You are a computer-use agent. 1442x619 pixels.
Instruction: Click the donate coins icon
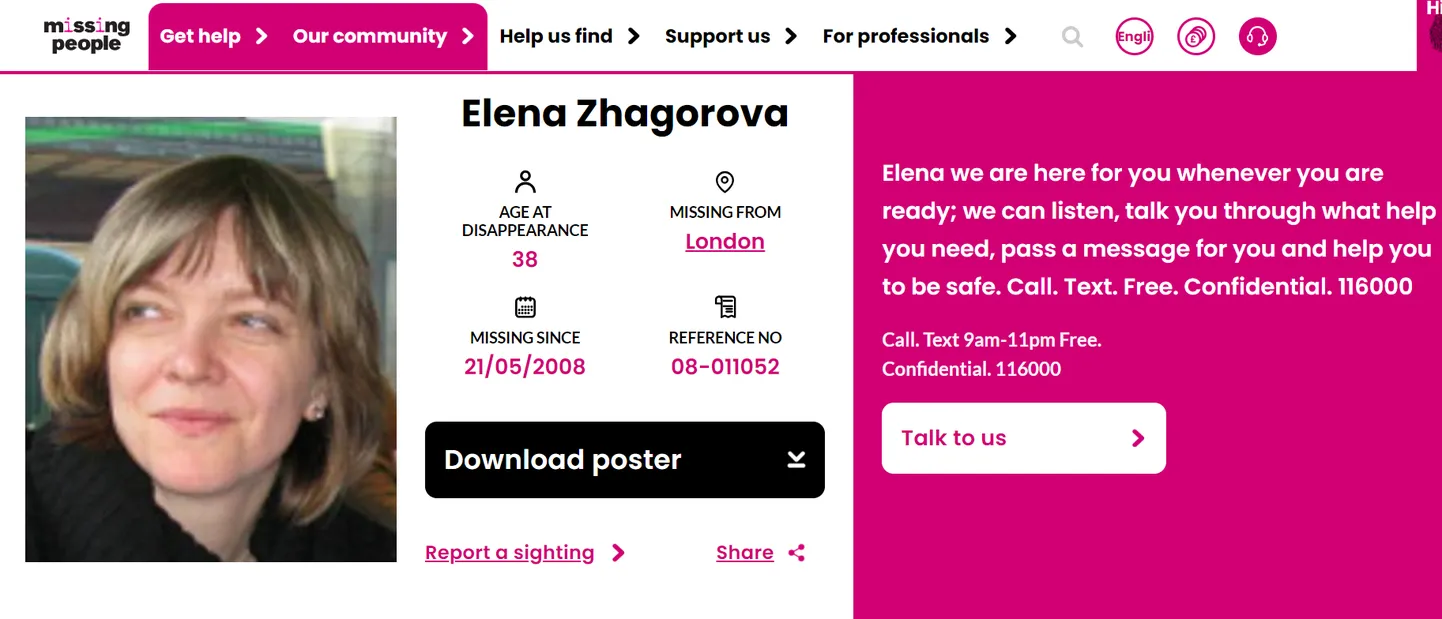coord(1196,37)
